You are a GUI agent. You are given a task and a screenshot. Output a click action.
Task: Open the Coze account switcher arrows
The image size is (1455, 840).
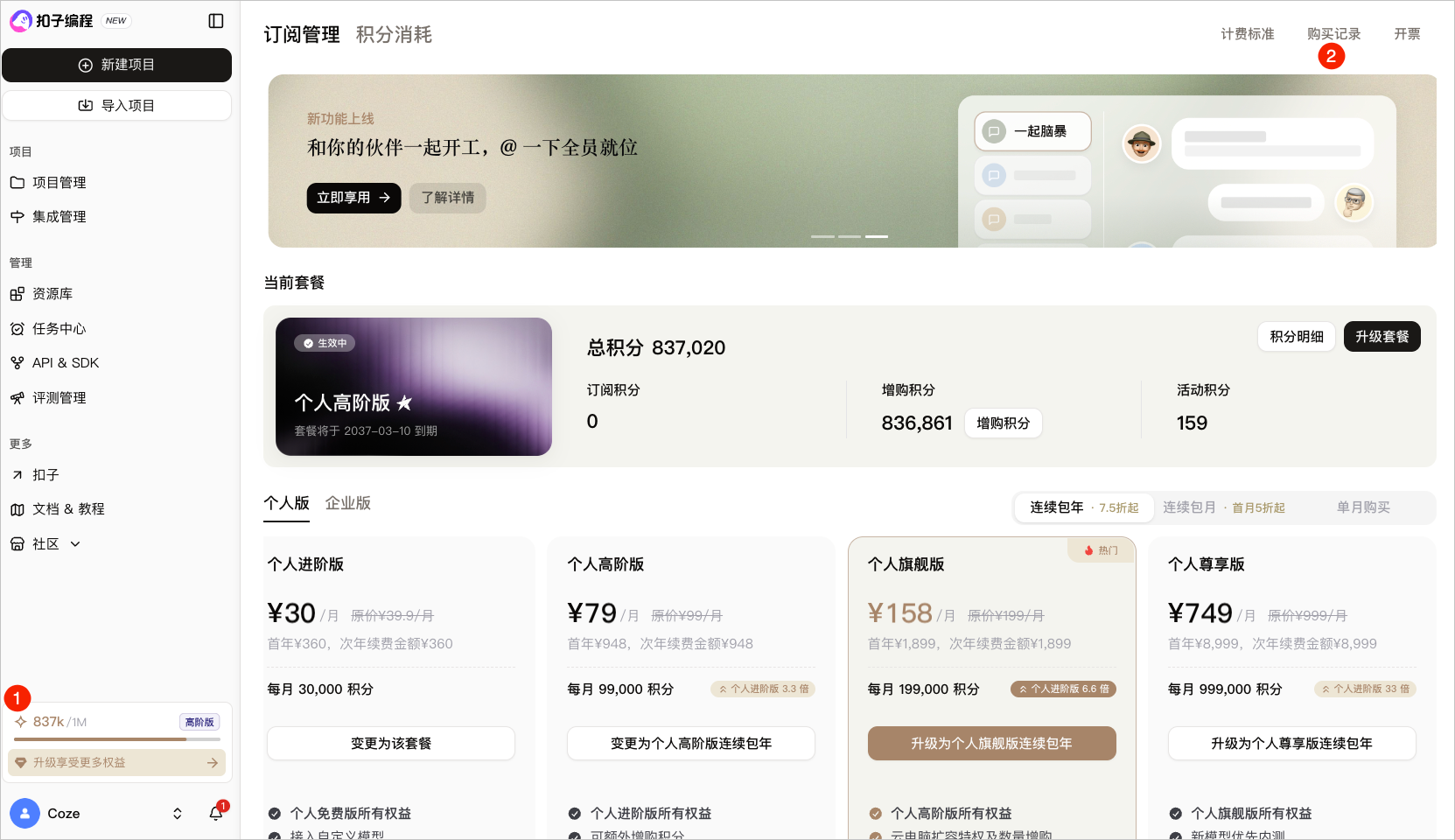click(x=178, y=814)
